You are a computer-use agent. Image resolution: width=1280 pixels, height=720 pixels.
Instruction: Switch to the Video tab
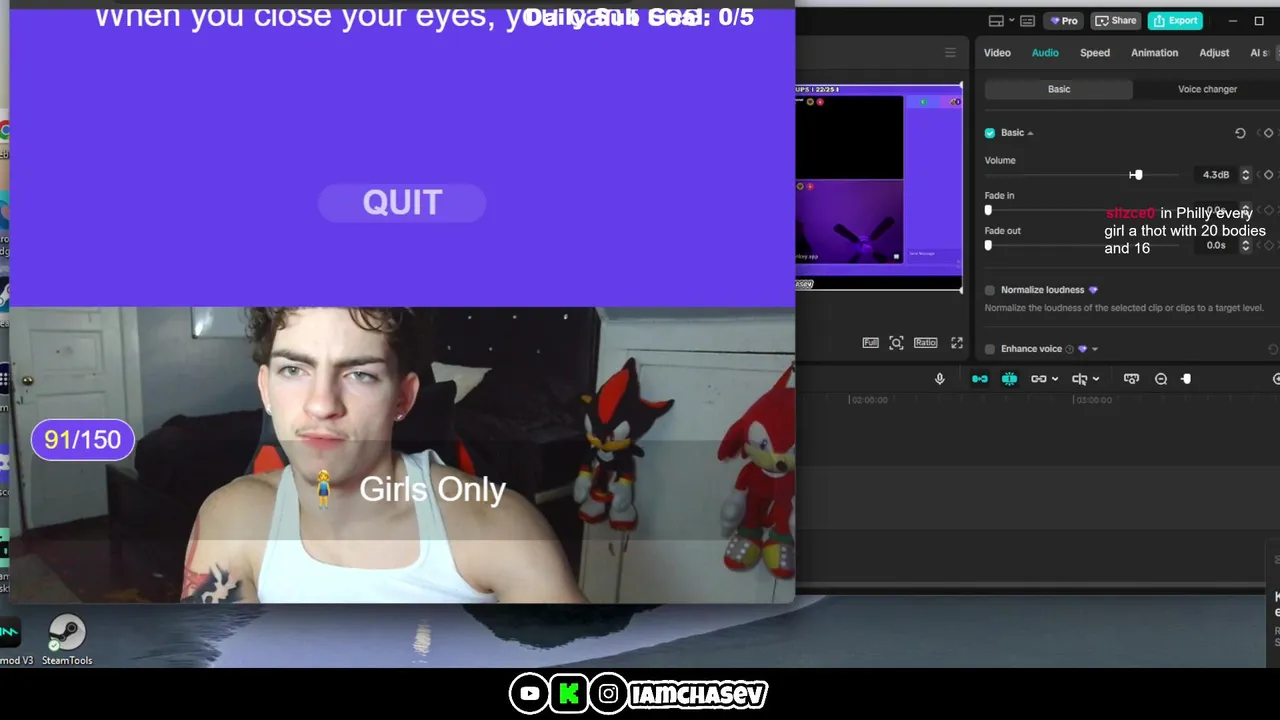(997, 53)
